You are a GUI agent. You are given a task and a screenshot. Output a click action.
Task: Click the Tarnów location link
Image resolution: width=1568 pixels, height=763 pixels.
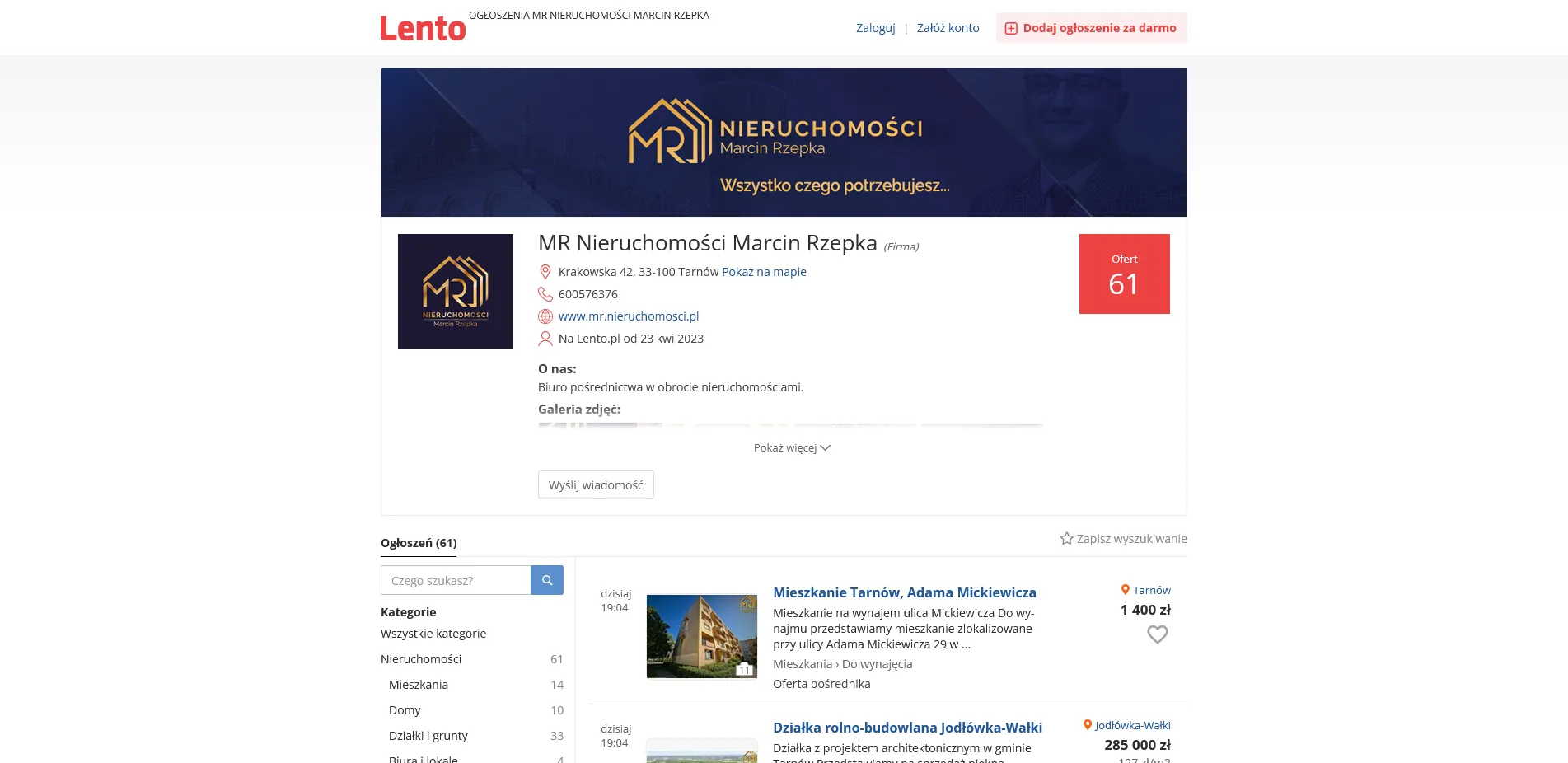(x=1152, y=590)
